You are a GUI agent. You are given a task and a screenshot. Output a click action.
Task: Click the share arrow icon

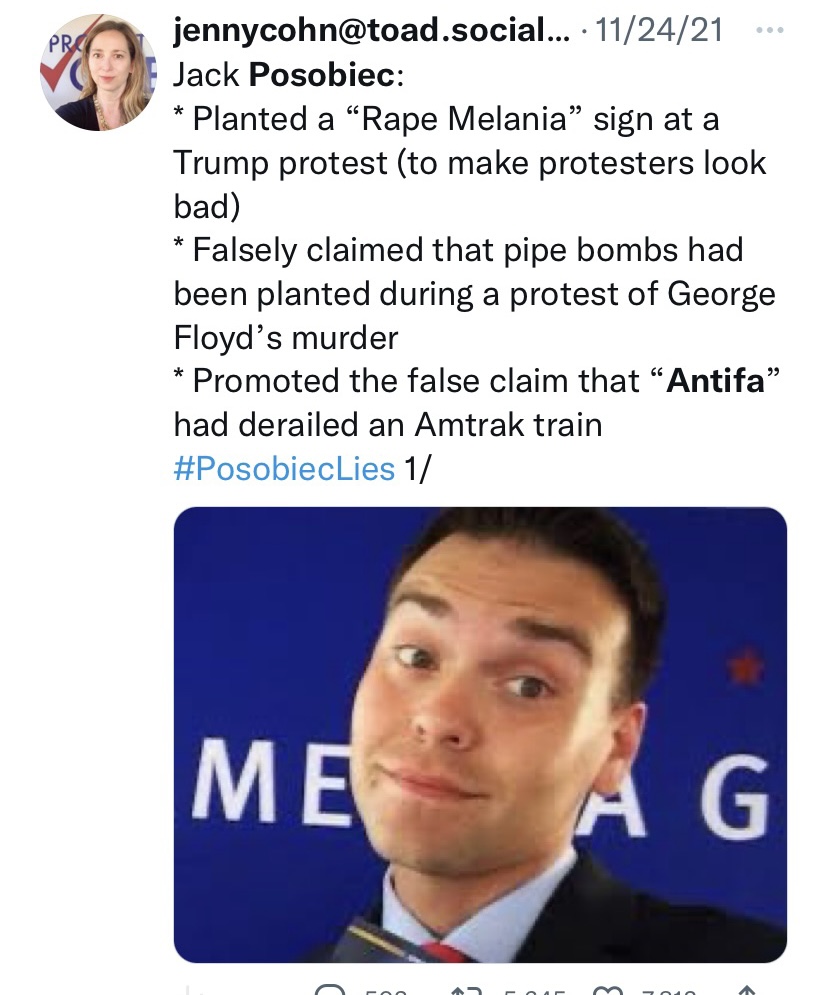point(745,990)
